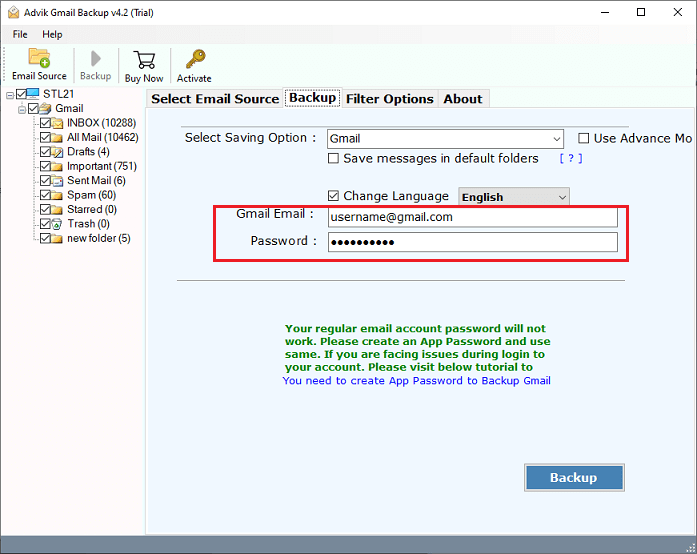Click the Advik app icon in title bar
Screen dimensions: 697x554
13,12
